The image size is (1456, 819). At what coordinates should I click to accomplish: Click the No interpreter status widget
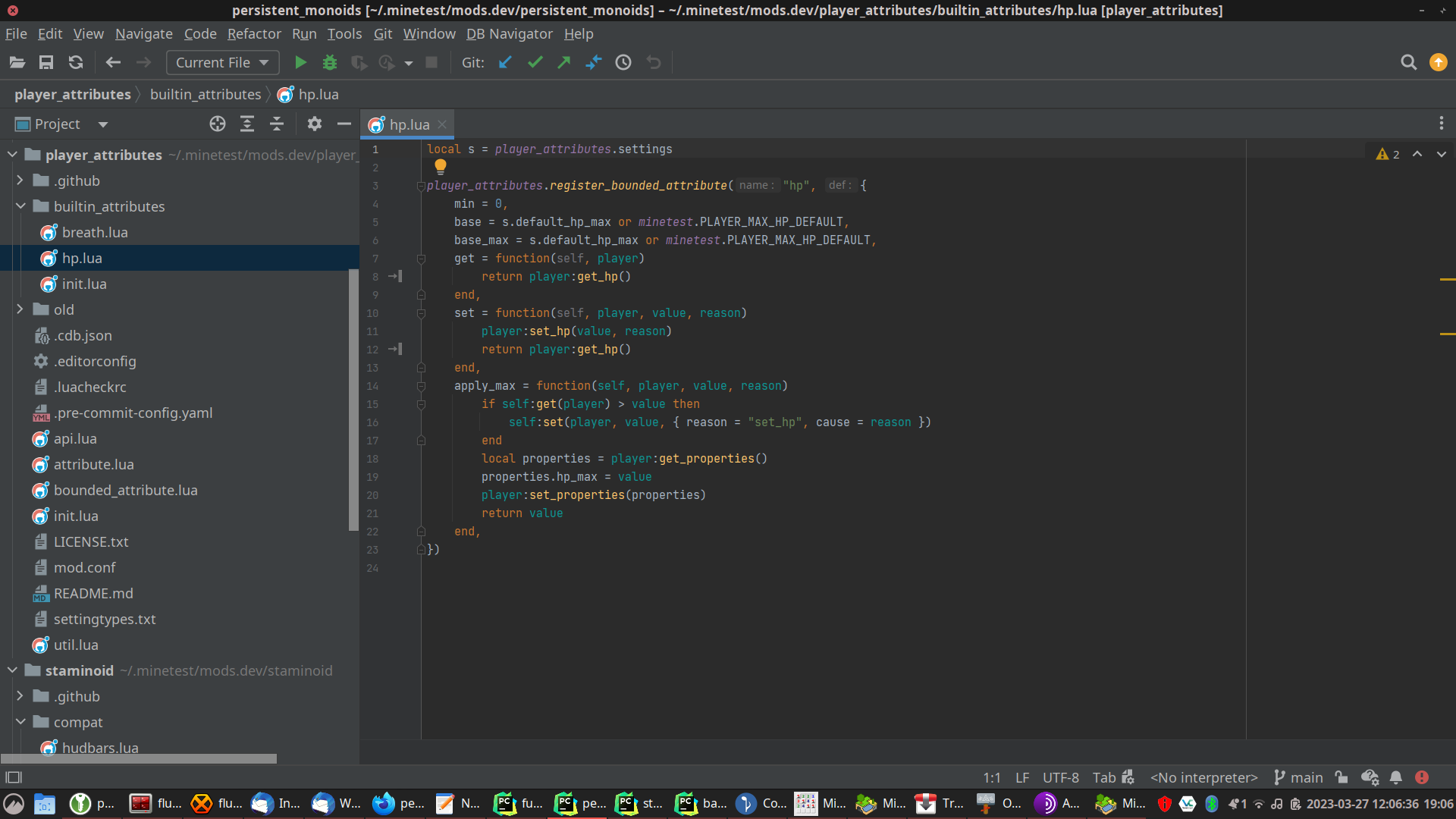(x=1203, y=777)
